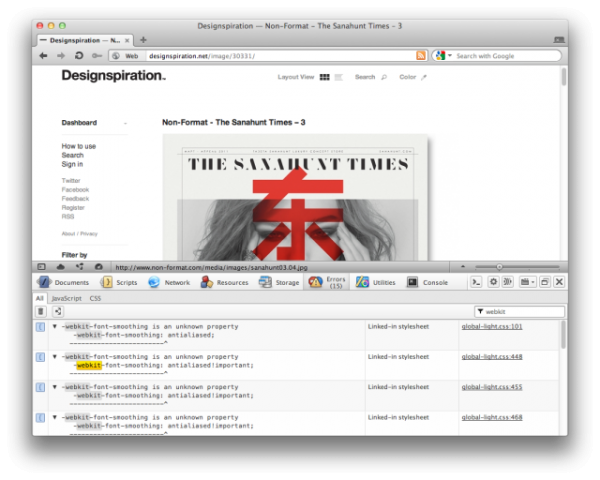Viewport: 600px width, 480px height.
Task: Switch to the Errors (15) panel
Action: pyautogui.click(x=327, y=282)
